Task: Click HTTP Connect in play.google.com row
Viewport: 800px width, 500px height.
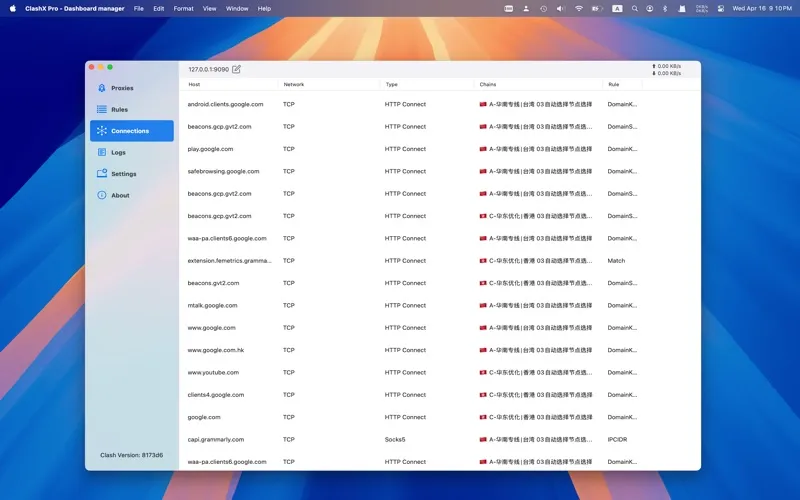Action: click(x=405, y=149)
